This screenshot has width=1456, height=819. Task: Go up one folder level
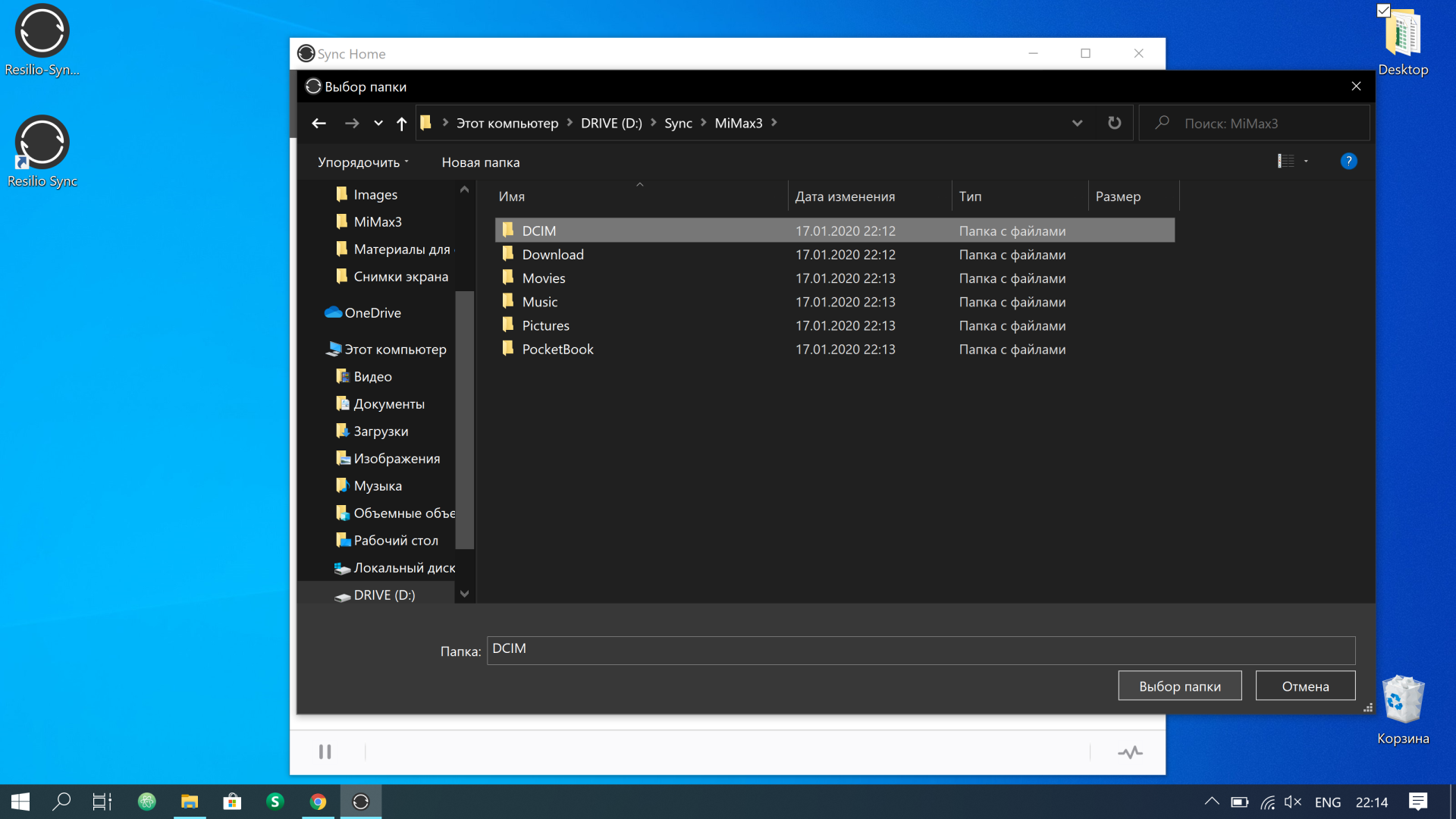402,123
